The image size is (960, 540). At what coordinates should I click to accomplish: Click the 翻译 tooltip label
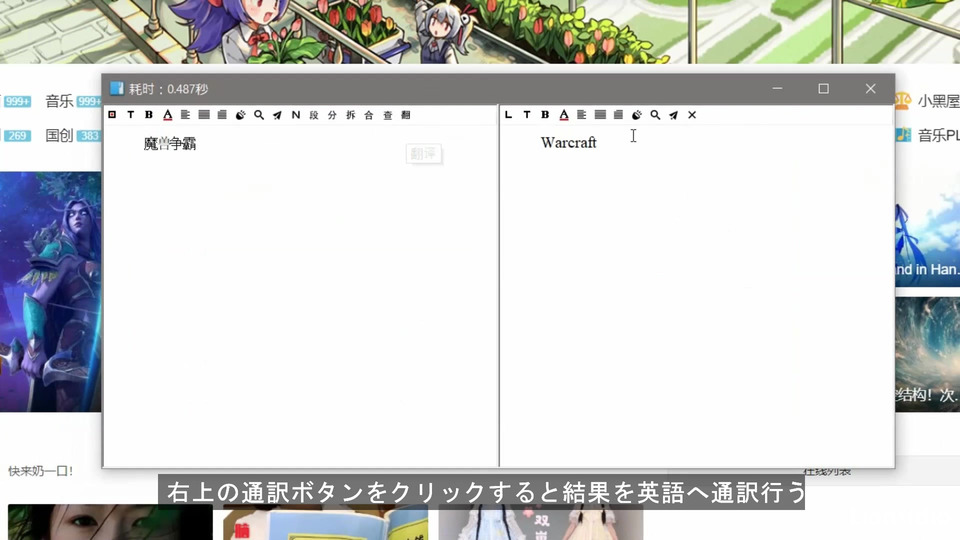coord(424,154)
